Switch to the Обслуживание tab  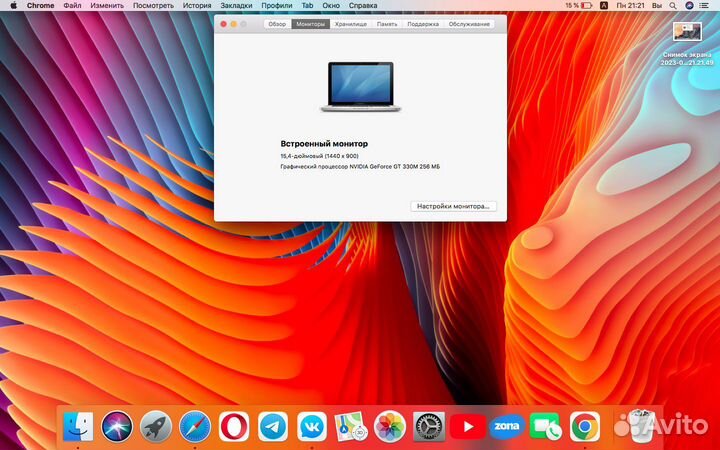[x=469, y=24]
